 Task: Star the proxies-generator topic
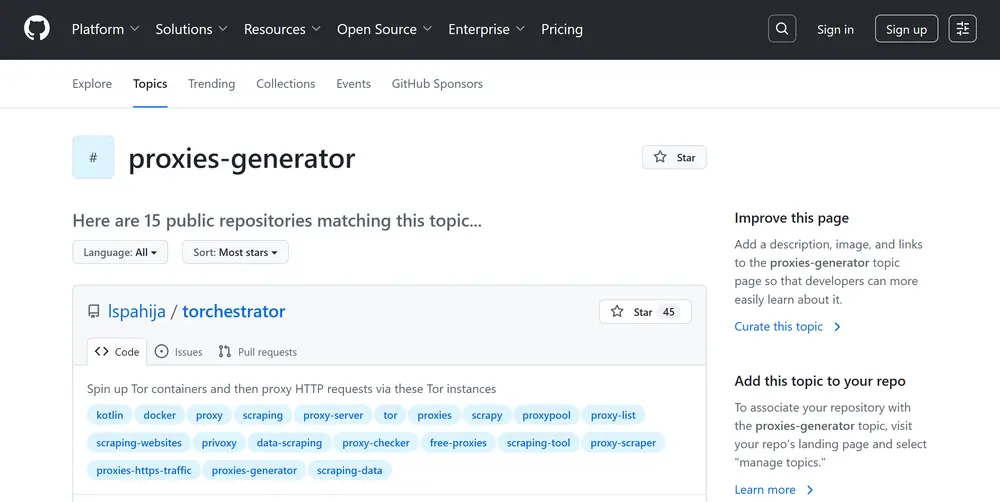pos(674,158)
